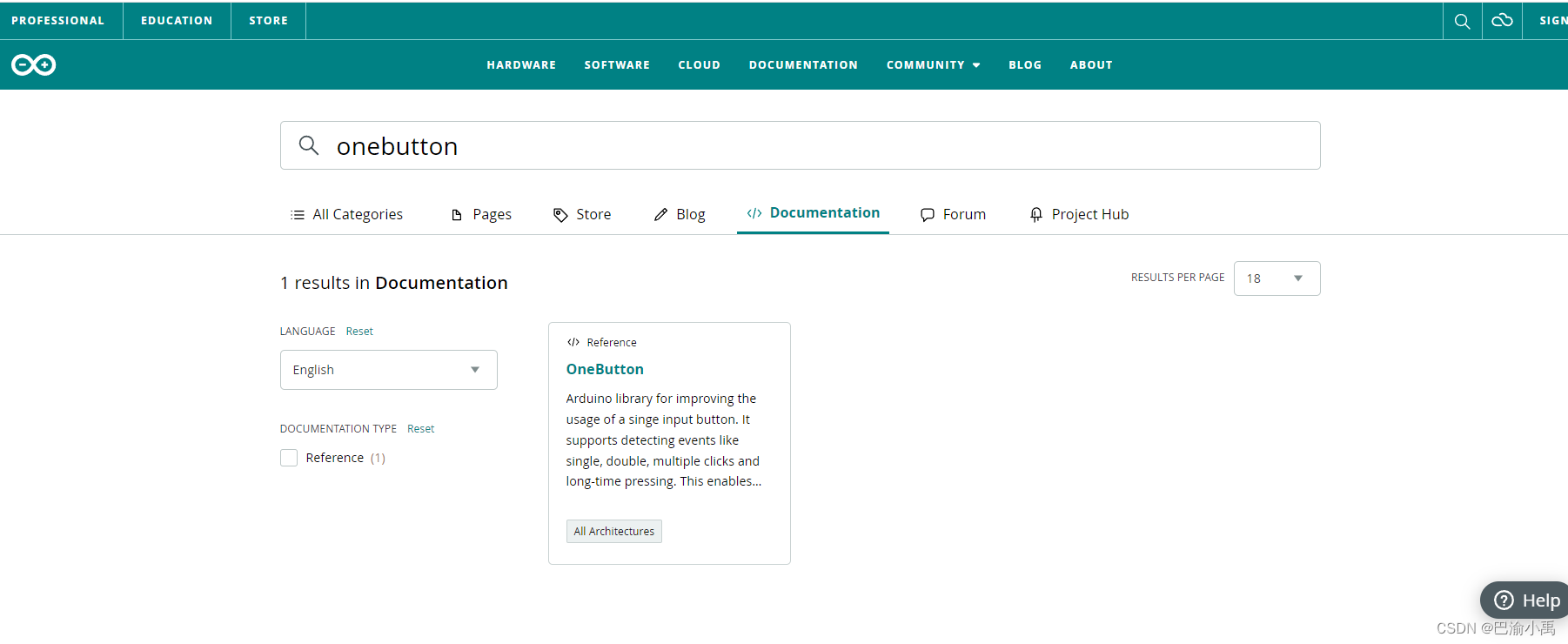Click magnifier icon inside the search box

point(309,144)
